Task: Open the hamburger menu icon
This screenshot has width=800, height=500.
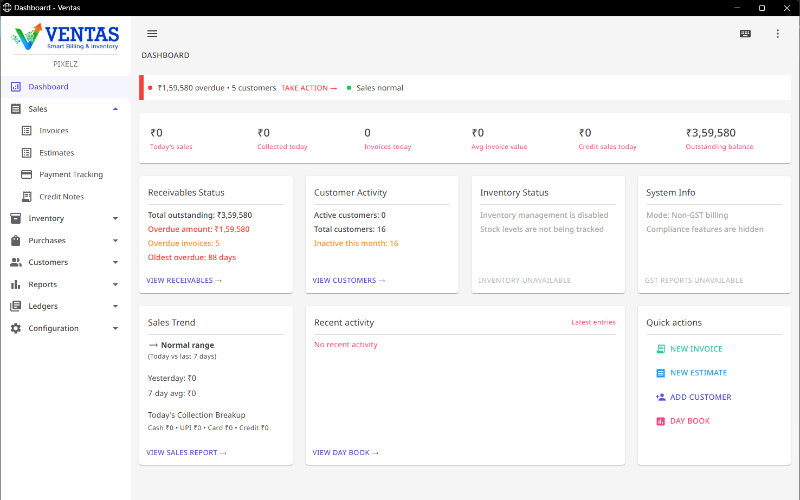Action: point(152,34)
